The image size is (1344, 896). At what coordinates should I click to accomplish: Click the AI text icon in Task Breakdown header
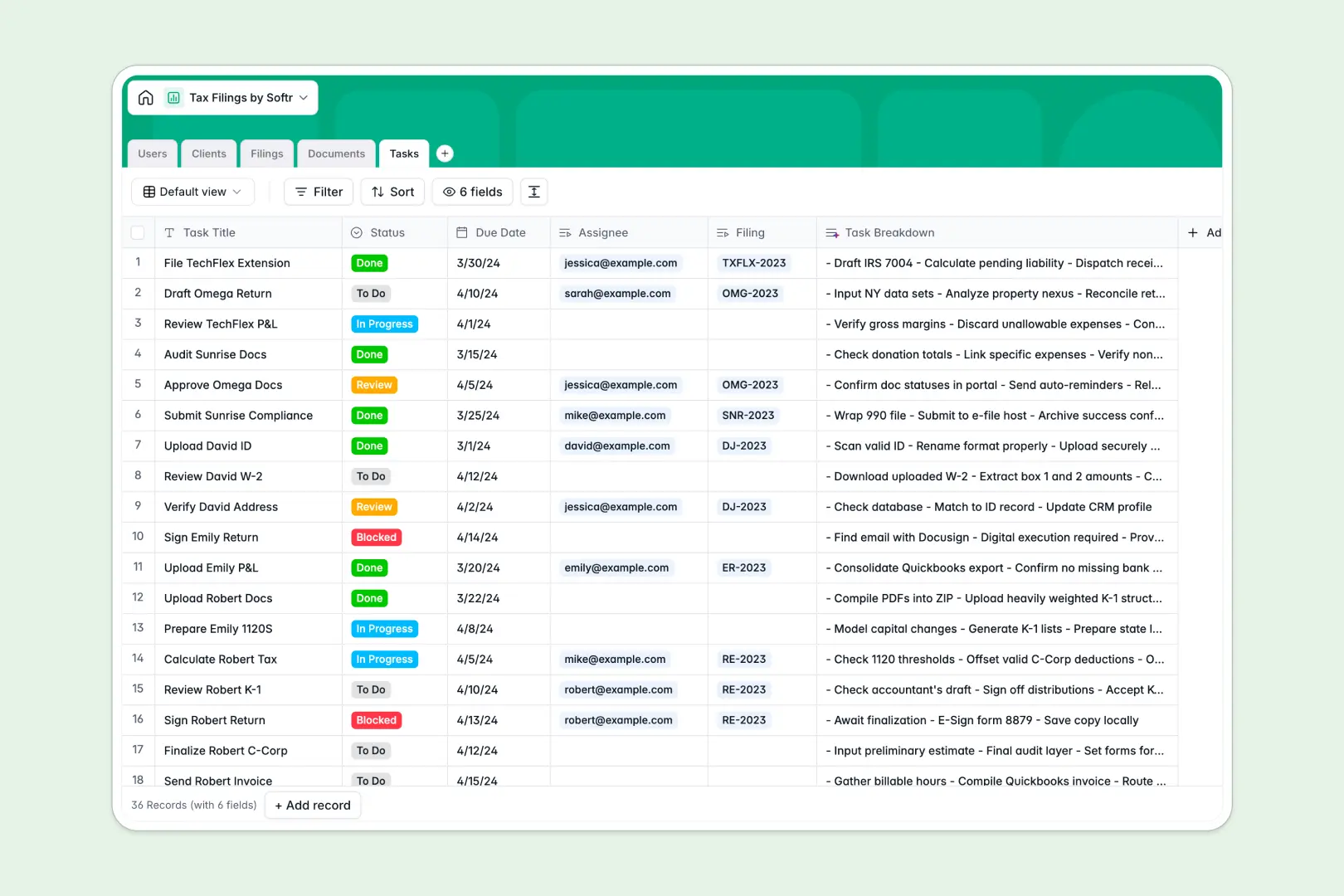(831, 232)
